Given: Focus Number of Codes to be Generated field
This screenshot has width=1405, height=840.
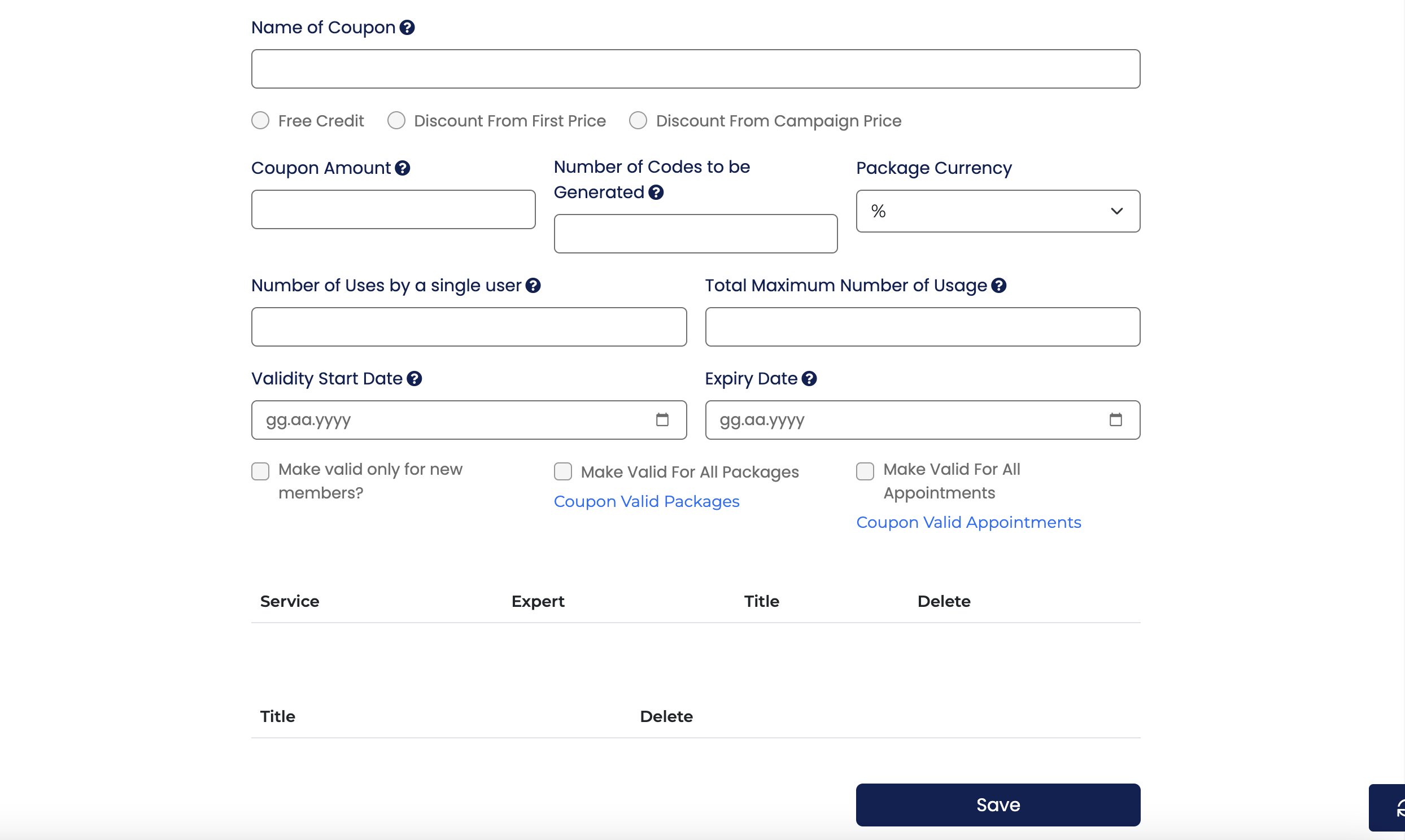Looking at the screenshot, I should (x=696, y=233).
